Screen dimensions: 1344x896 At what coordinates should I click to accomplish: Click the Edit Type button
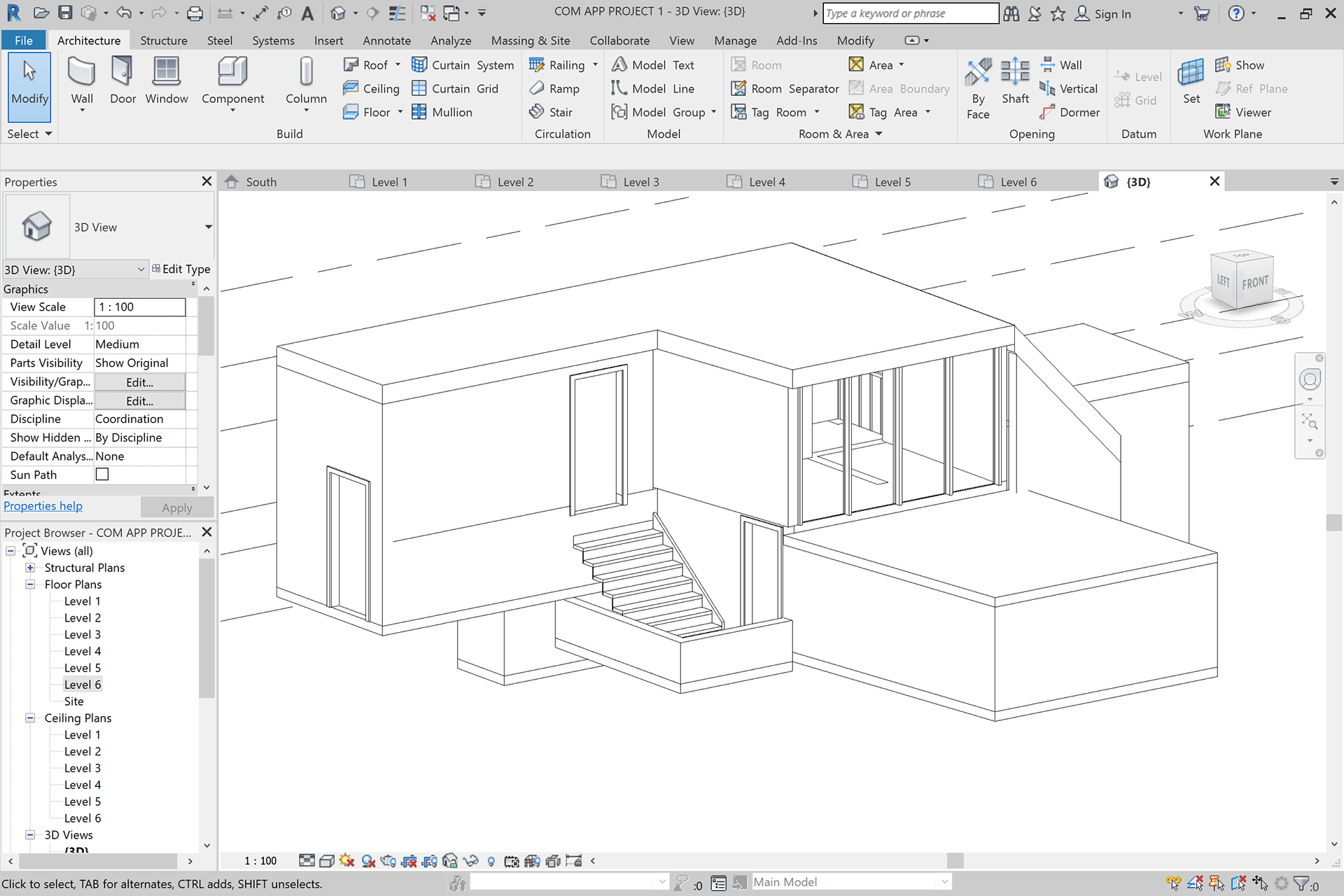tap(181, 269)
